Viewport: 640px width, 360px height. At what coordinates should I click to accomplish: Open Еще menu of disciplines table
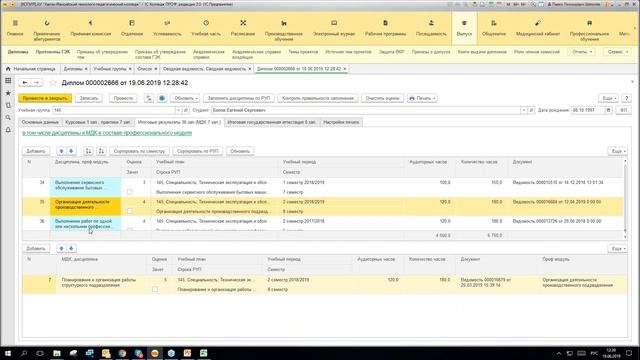tap(618, 151)
